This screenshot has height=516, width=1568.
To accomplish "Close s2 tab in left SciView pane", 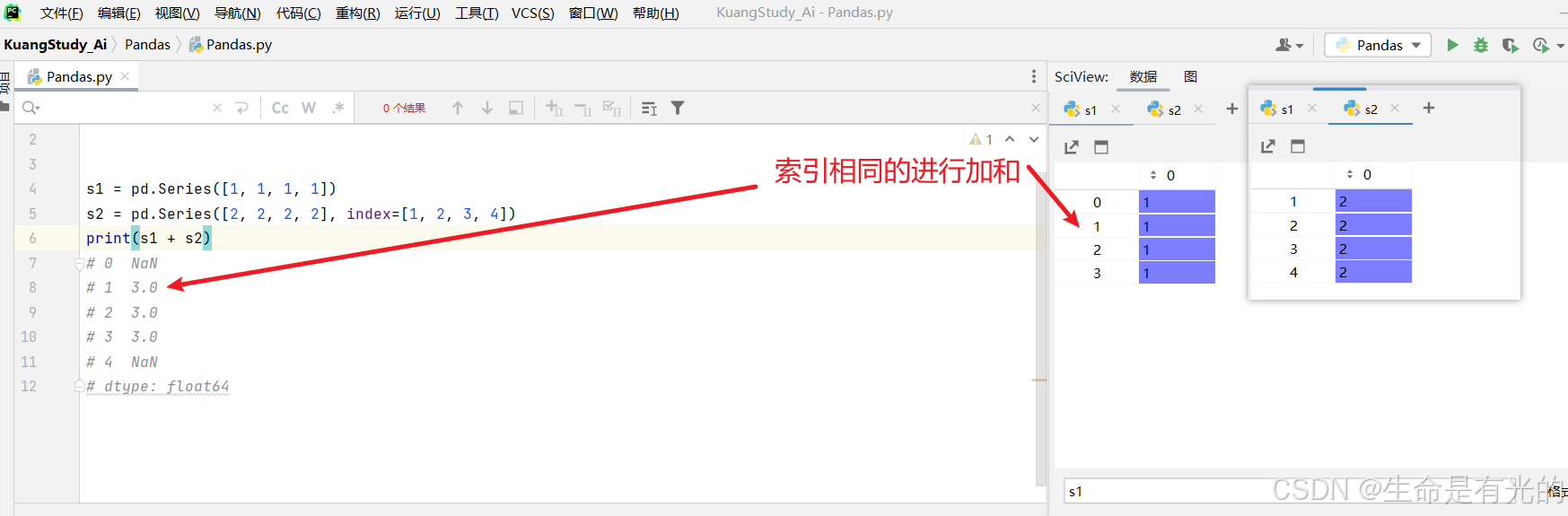I will pyautogui.click(x=1198, y=109).
